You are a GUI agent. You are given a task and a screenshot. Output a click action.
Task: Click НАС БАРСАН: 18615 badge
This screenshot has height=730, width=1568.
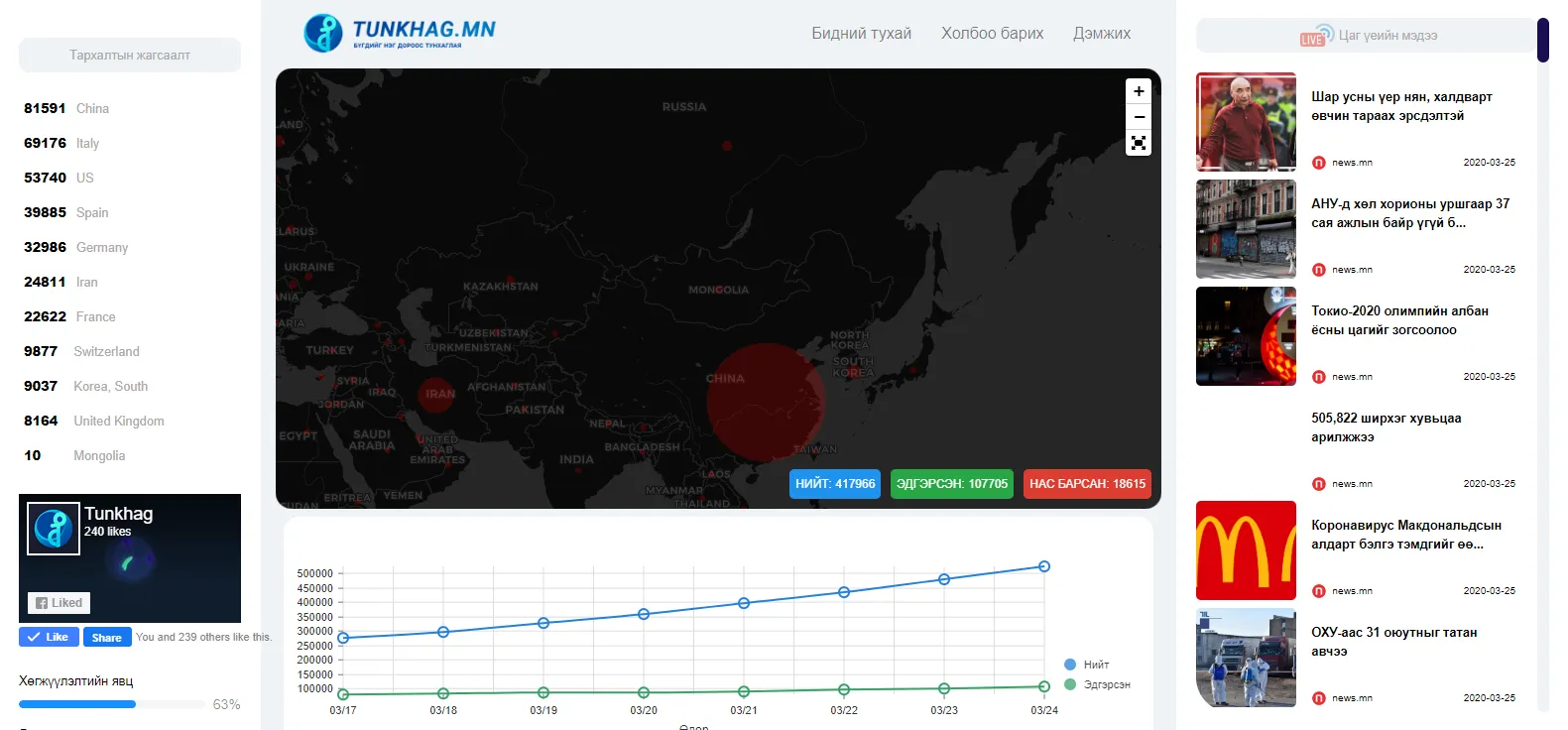tap(1087, 484)
